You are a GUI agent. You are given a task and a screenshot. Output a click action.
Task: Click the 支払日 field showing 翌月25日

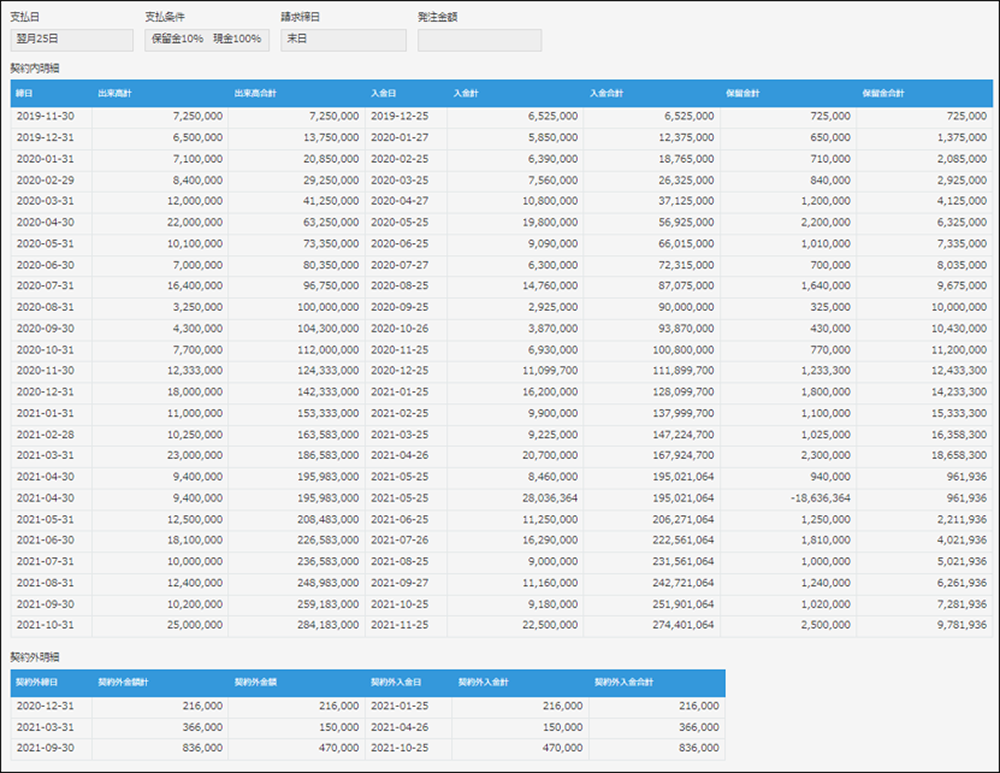point(71,40)
